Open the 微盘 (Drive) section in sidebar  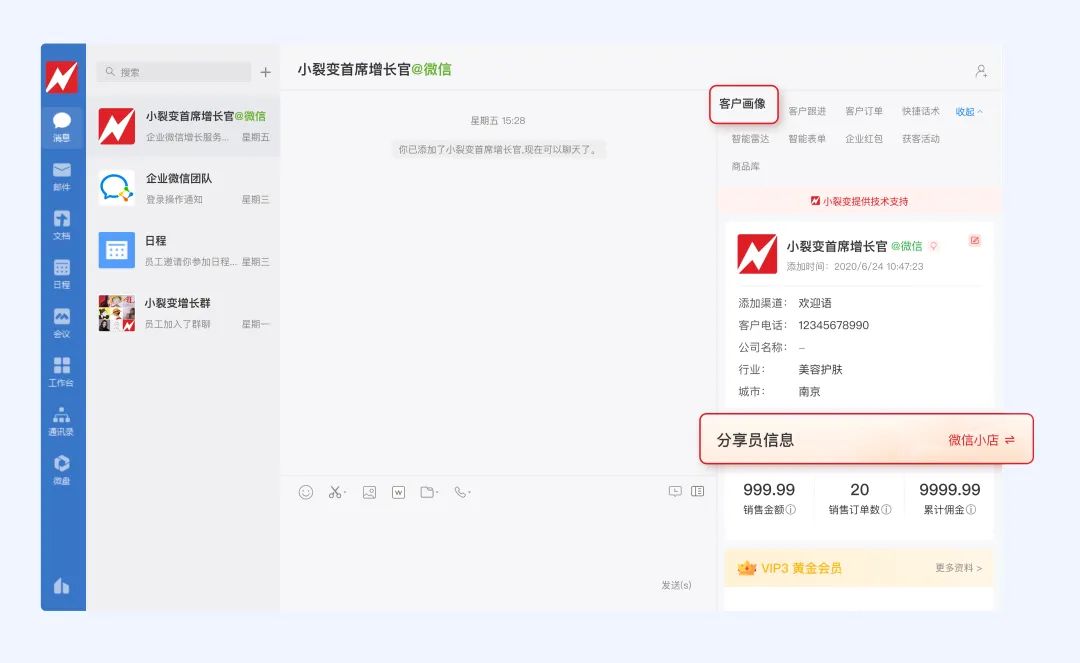pos(63,466)
